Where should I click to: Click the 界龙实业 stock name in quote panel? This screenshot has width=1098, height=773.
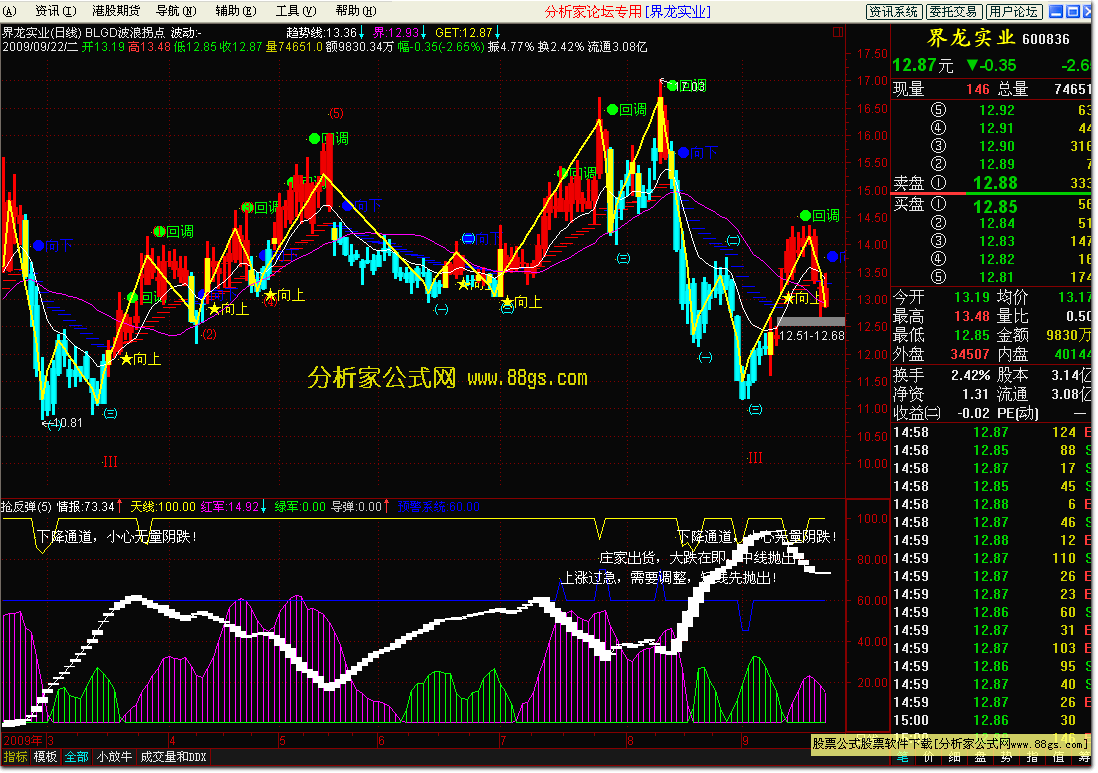pyautogui.click(x=971, y=38)
